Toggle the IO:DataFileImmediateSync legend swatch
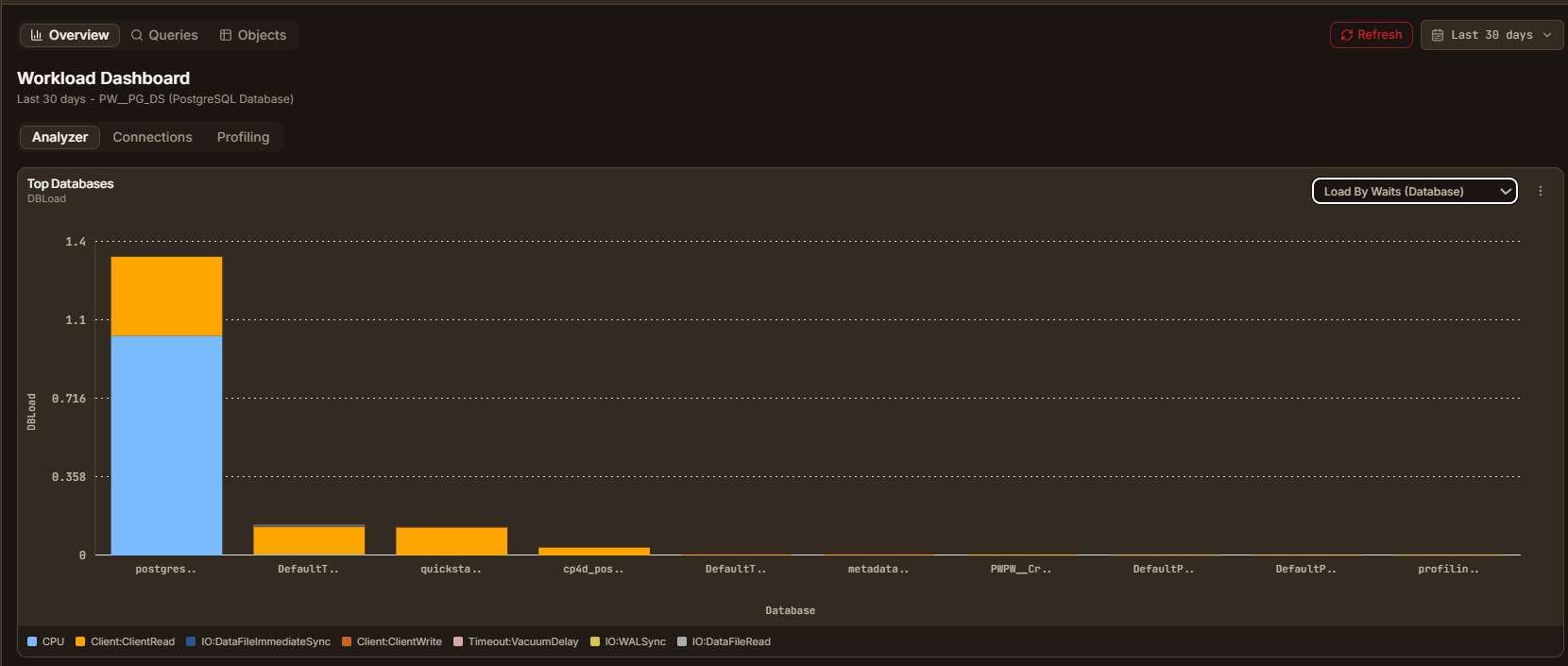The height and width of the screenshot is (666, 1568). pyautogui.click(x=191, y=641)
